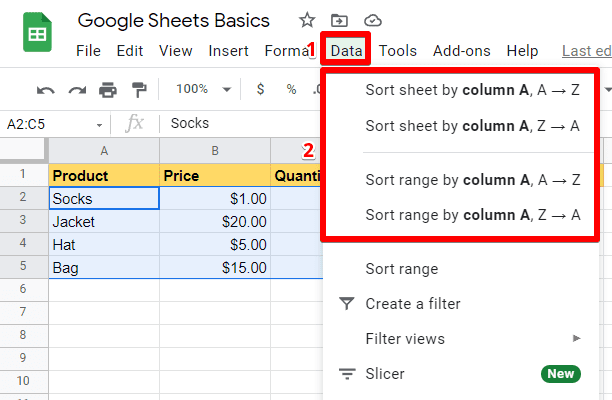Click the move to folder icon
Viewport: 612px width, 400px height.
point(340,20)
